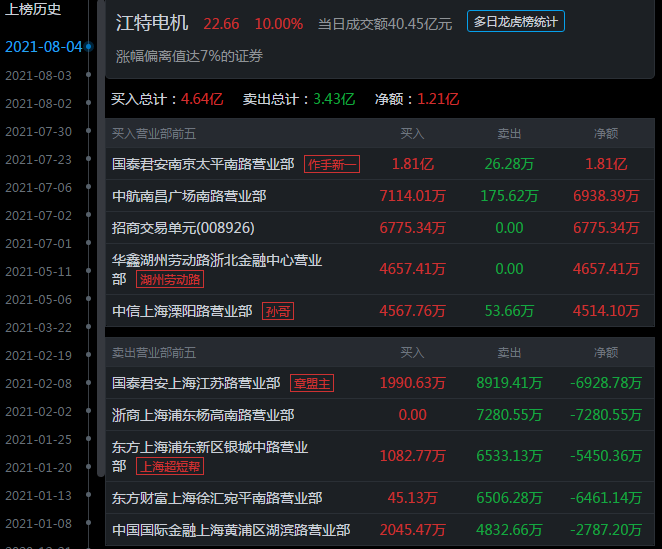This screenshot has width=662, height=549.
Task: Click the 上榜历史 heading
Action: click(33, 9)
